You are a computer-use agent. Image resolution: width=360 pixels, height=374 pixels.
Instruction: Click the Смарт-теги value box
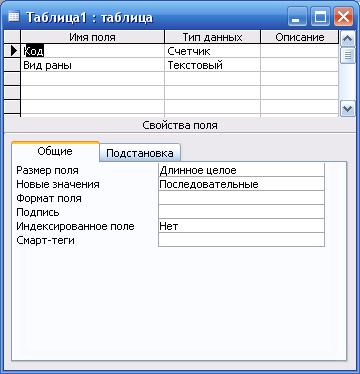tap(241, 240)
